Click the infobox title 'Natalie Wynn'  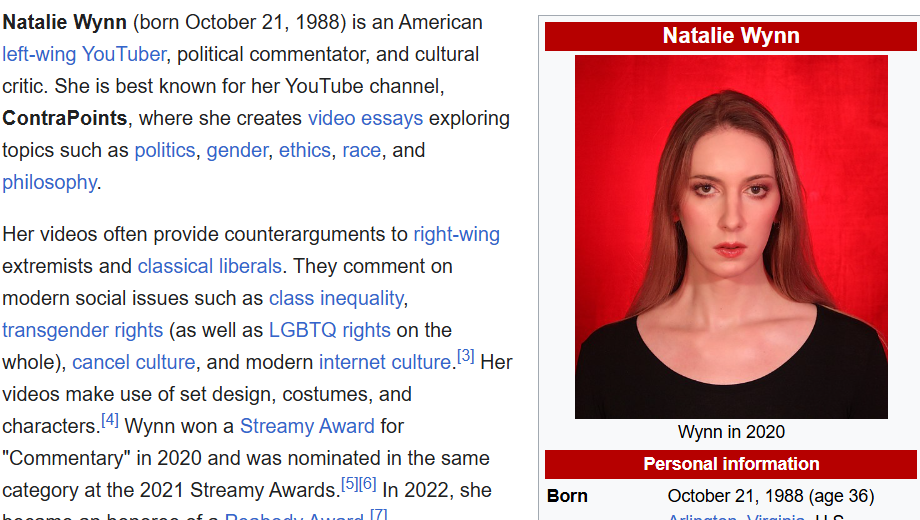731,36
